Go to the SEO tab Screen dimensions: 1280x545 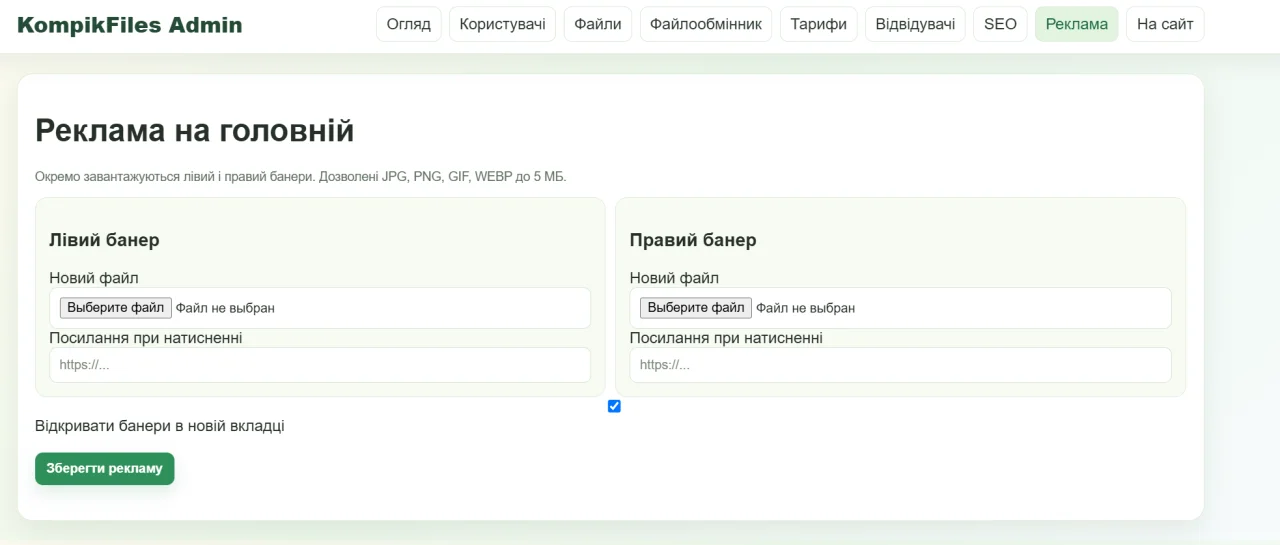(x=1000, y=24)
